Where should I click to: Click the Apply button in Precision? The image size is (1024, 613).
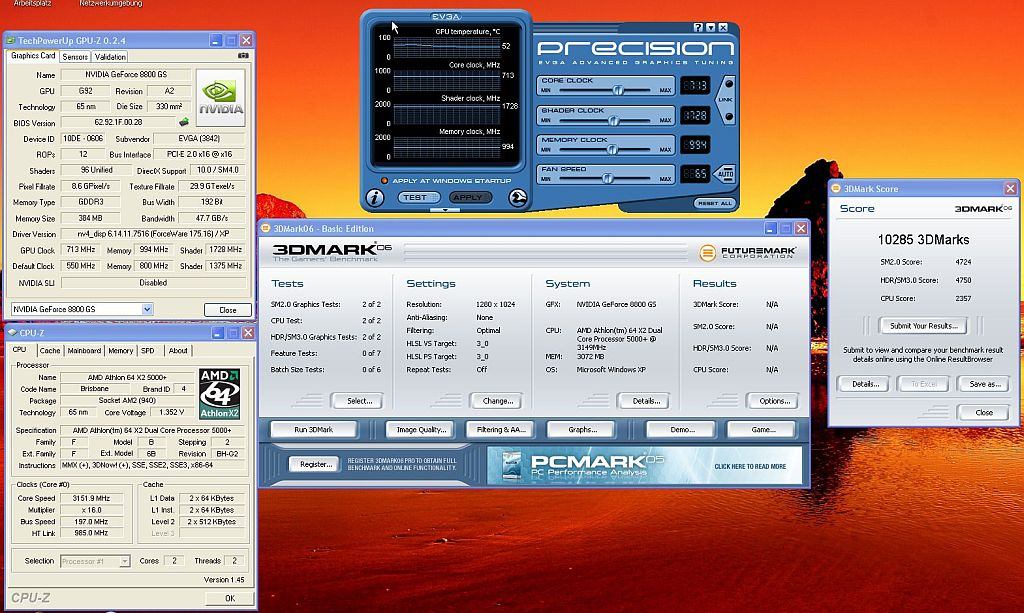pos(468,198)
